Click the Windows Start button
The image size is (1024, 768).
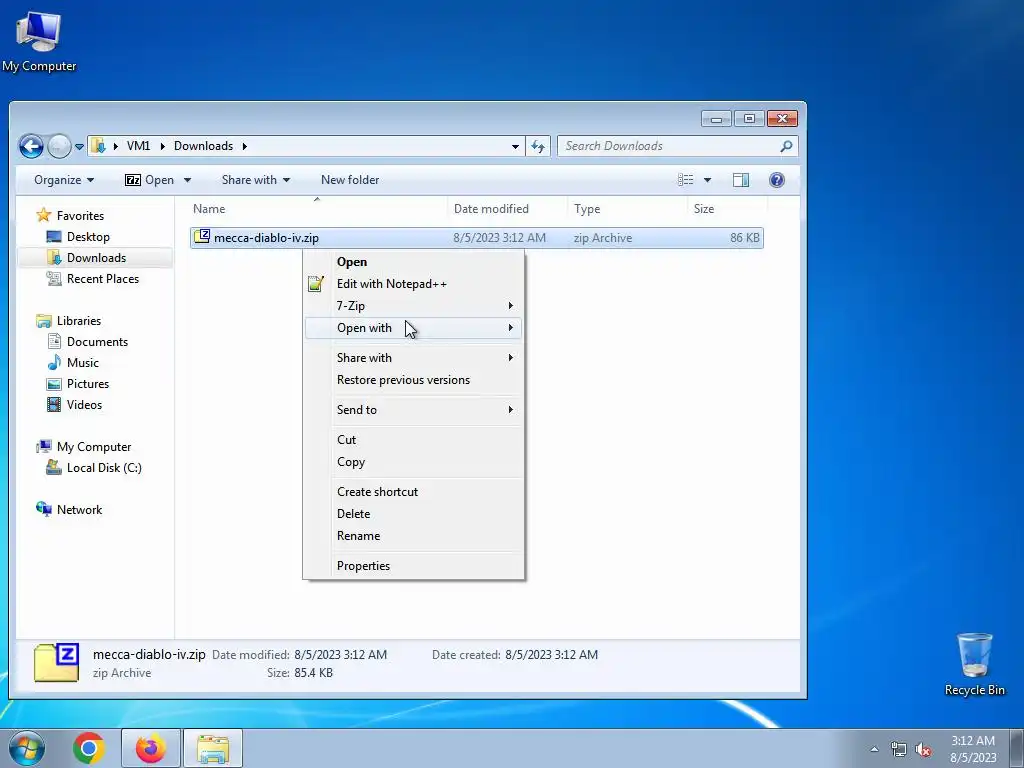27,748
